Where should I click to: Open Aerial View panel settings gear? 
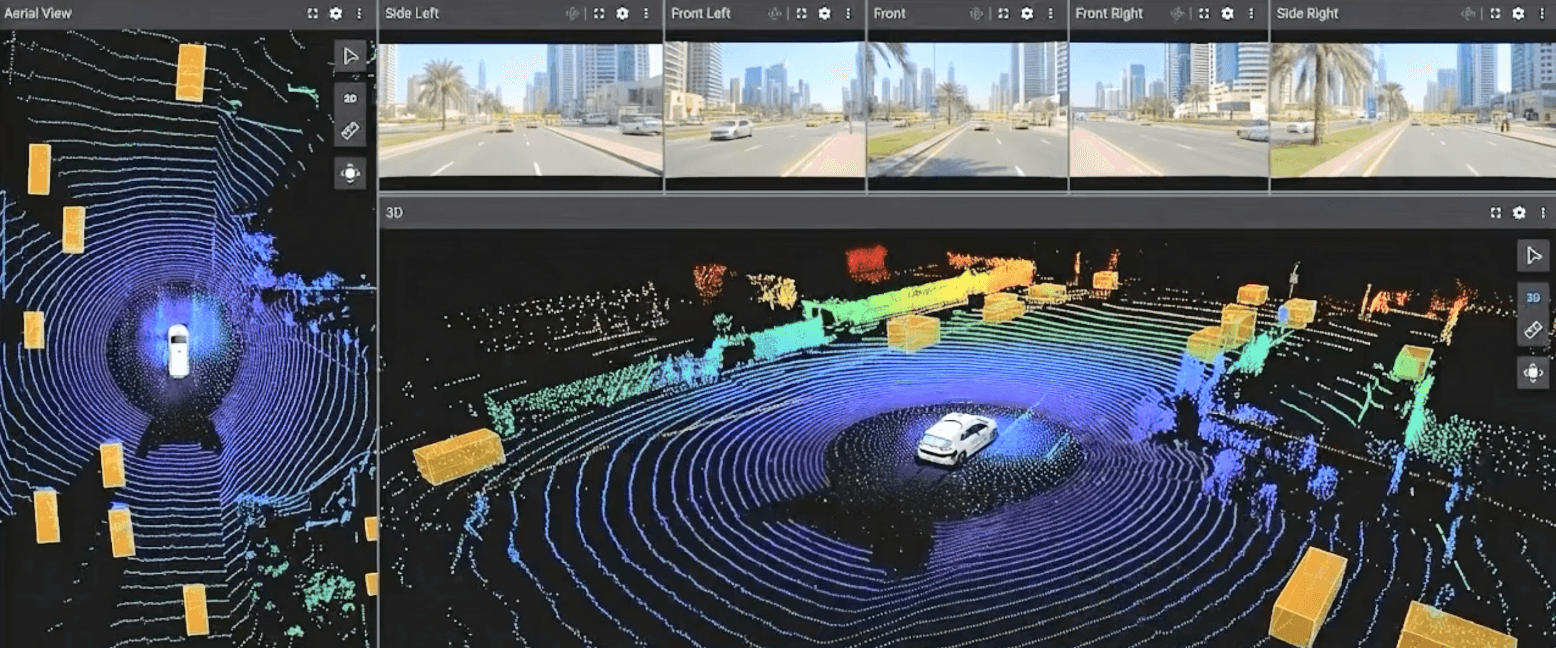[x=336, y=14]
